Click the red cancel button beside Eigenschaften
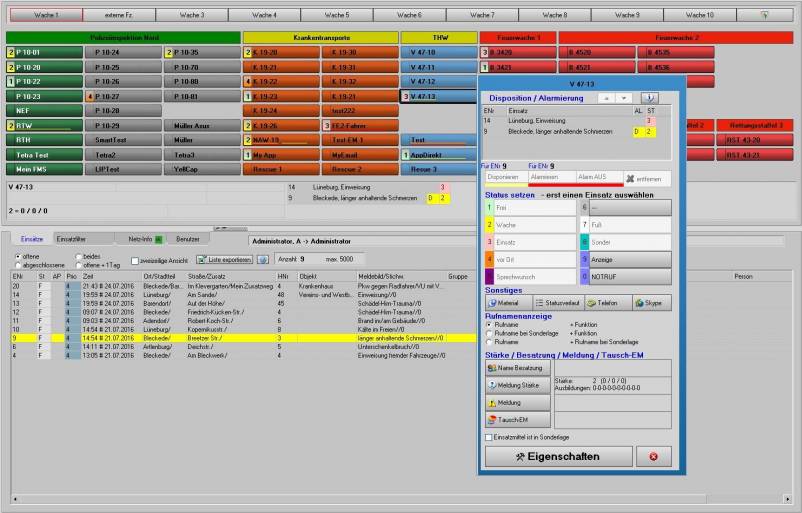 (653, 456)
